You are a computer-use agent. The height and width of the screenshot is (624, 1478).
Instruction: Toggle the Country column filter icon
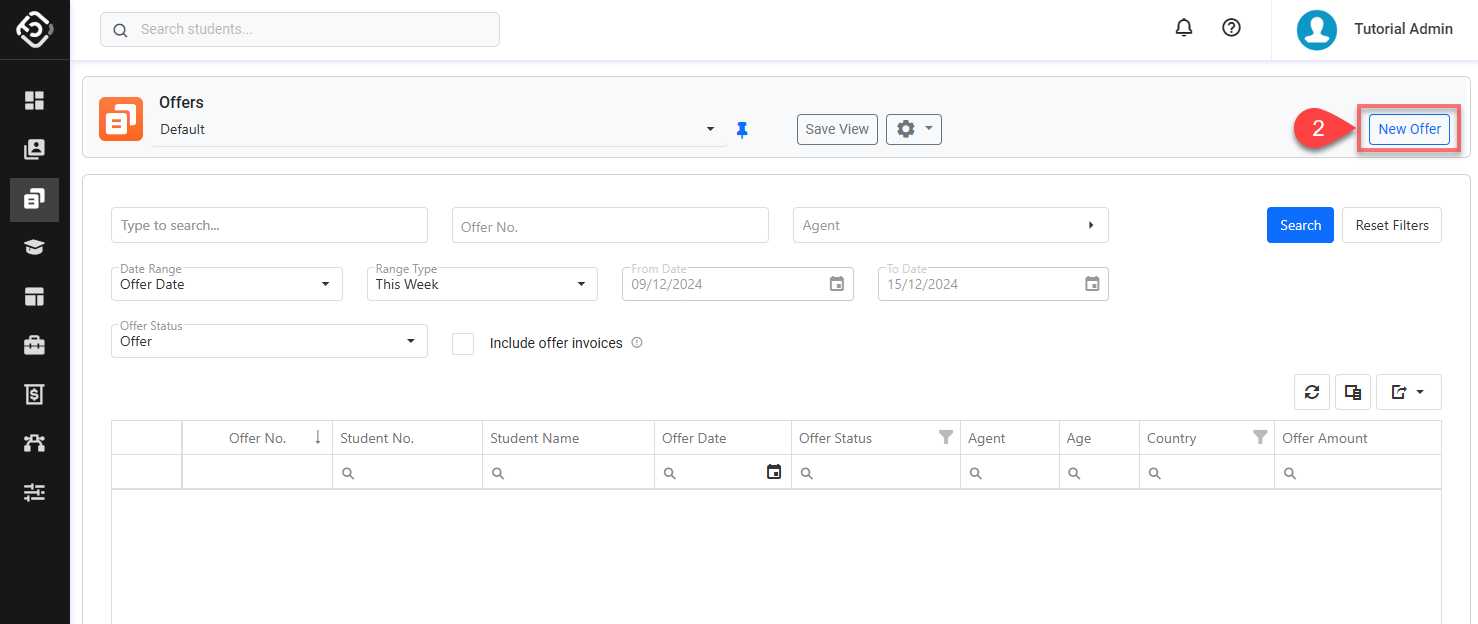coord(1260,438)
